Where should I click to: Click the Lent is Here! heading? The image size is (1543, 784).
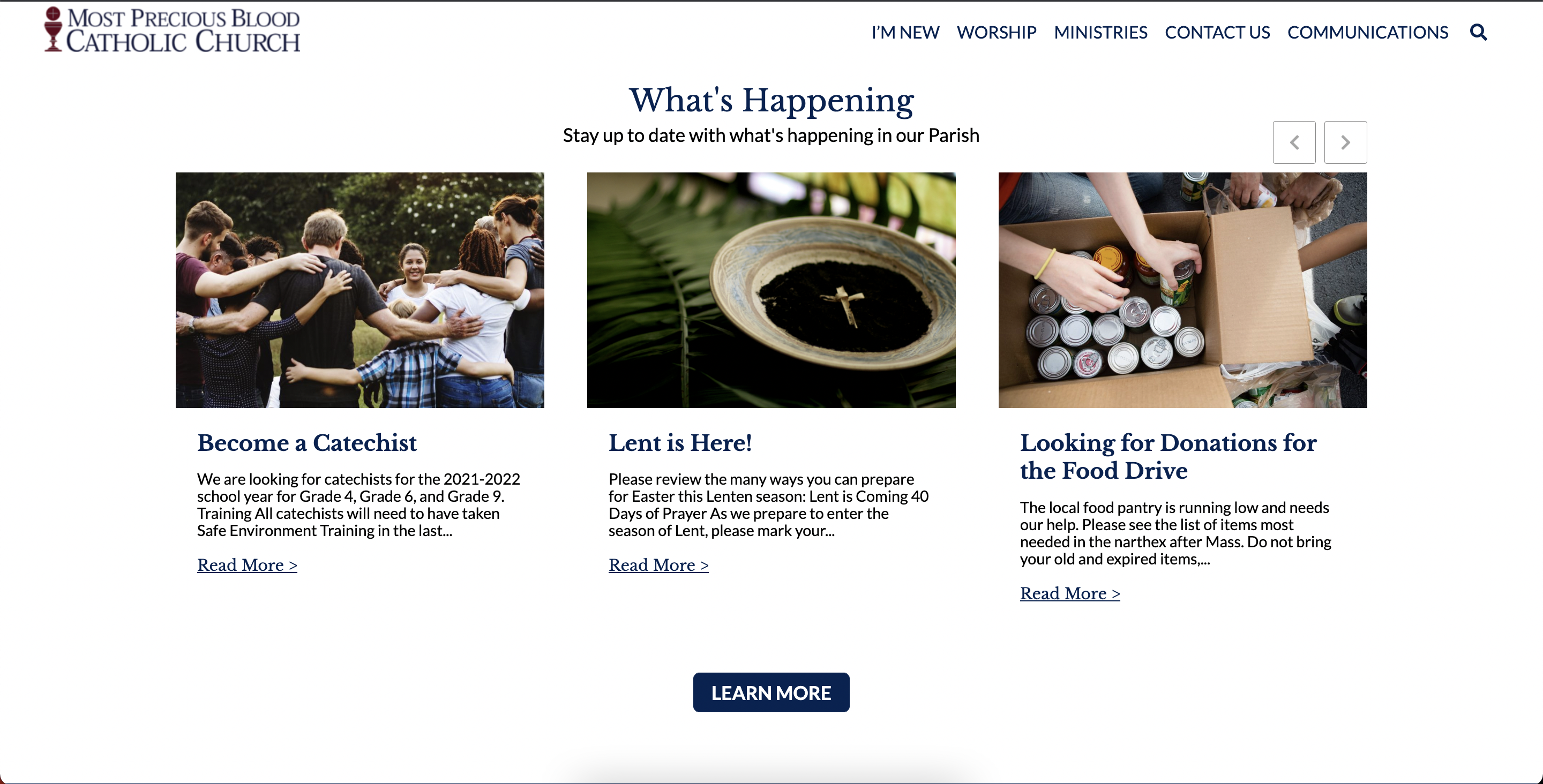coord(680,443)
